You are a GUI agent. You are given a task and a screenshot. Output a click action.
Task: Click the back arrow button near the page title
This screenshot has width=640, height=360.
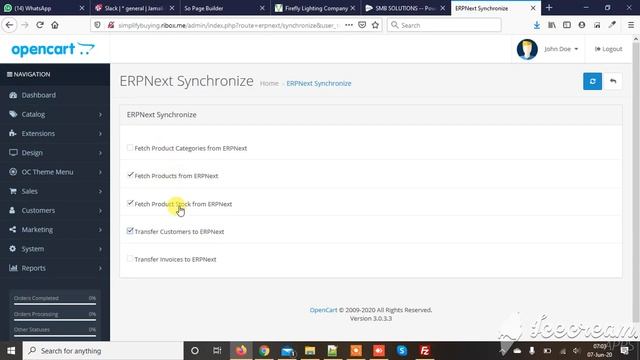coord(613,81)
